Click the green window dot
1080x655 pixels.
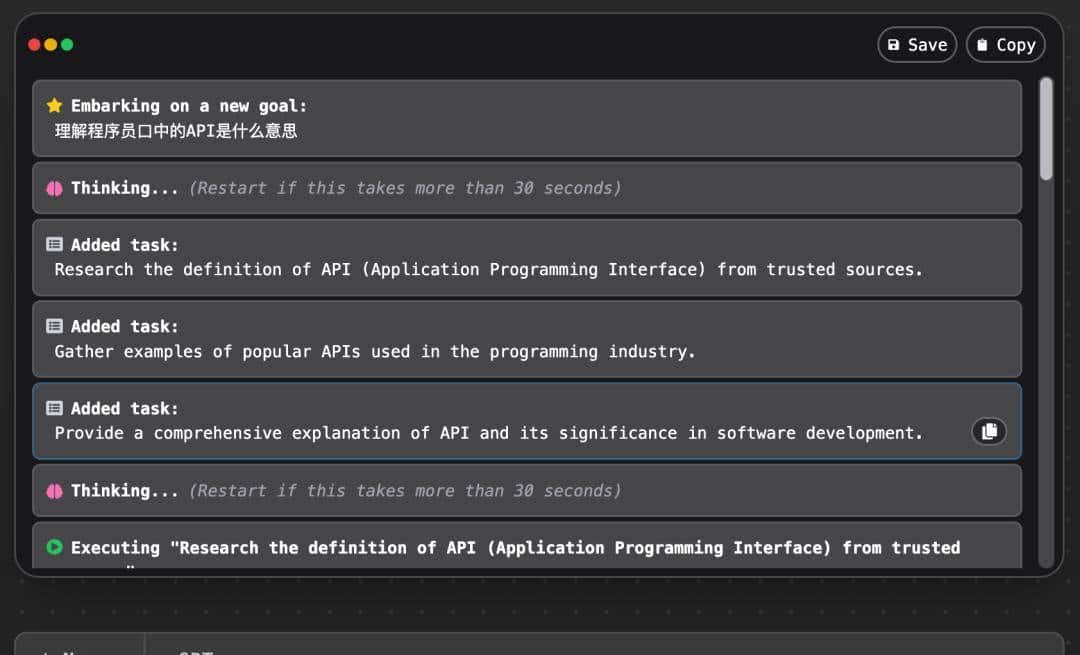point(67,45)
